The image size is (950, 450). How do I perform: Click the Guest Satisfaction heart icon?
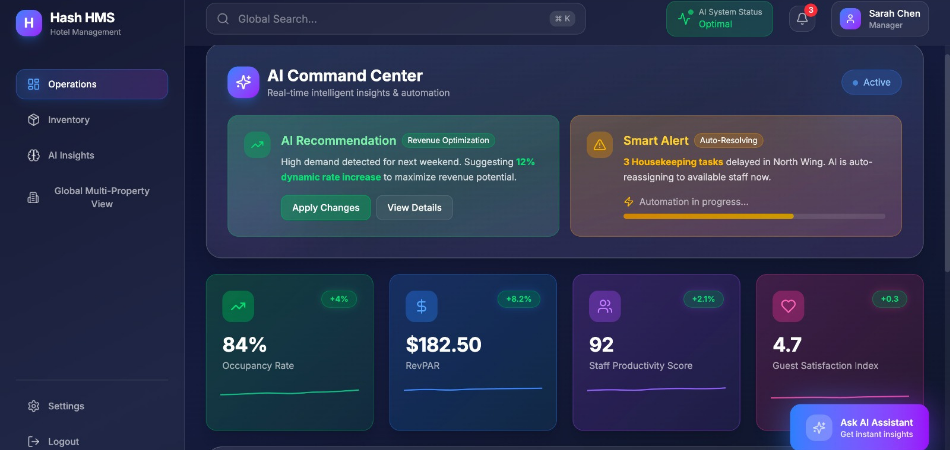[788, 306]
